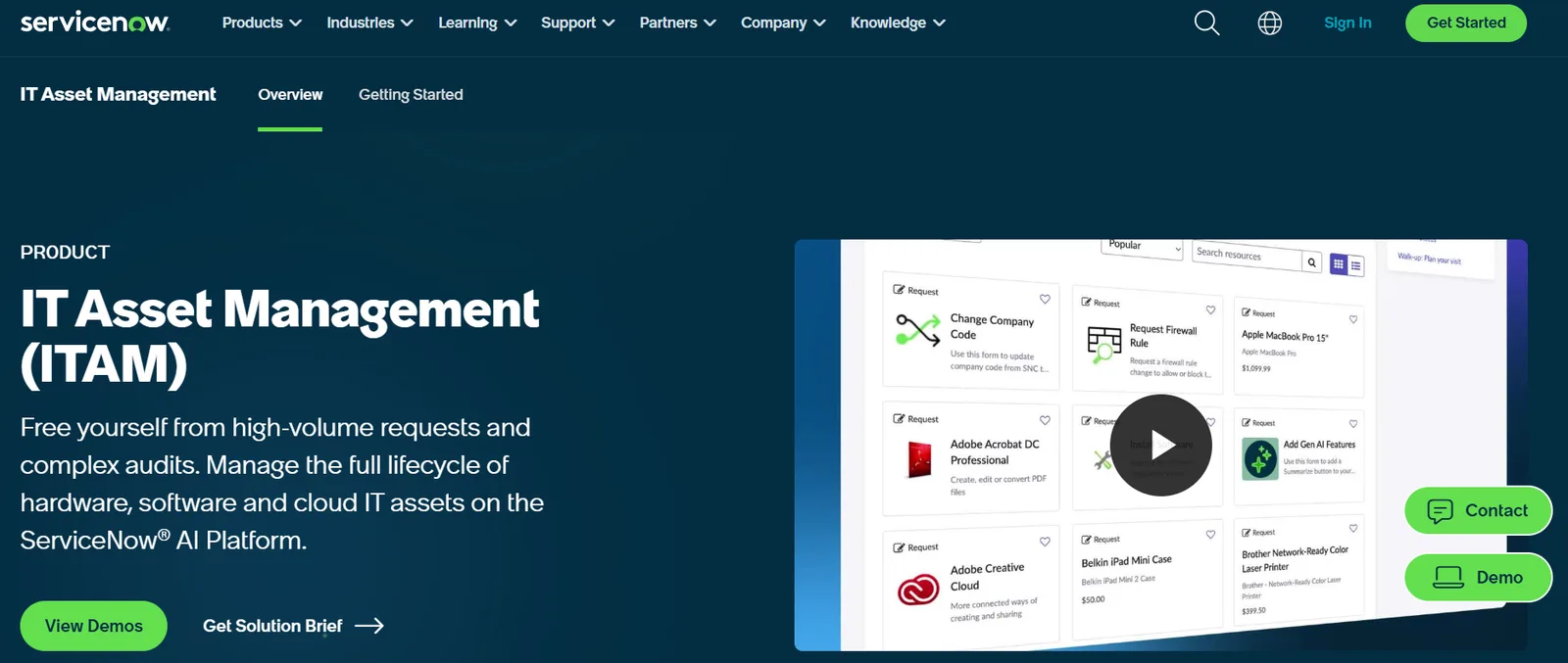Click the $1,099.99 price text
This screenshot has width=1568, height=663.
click(1256, 369)
